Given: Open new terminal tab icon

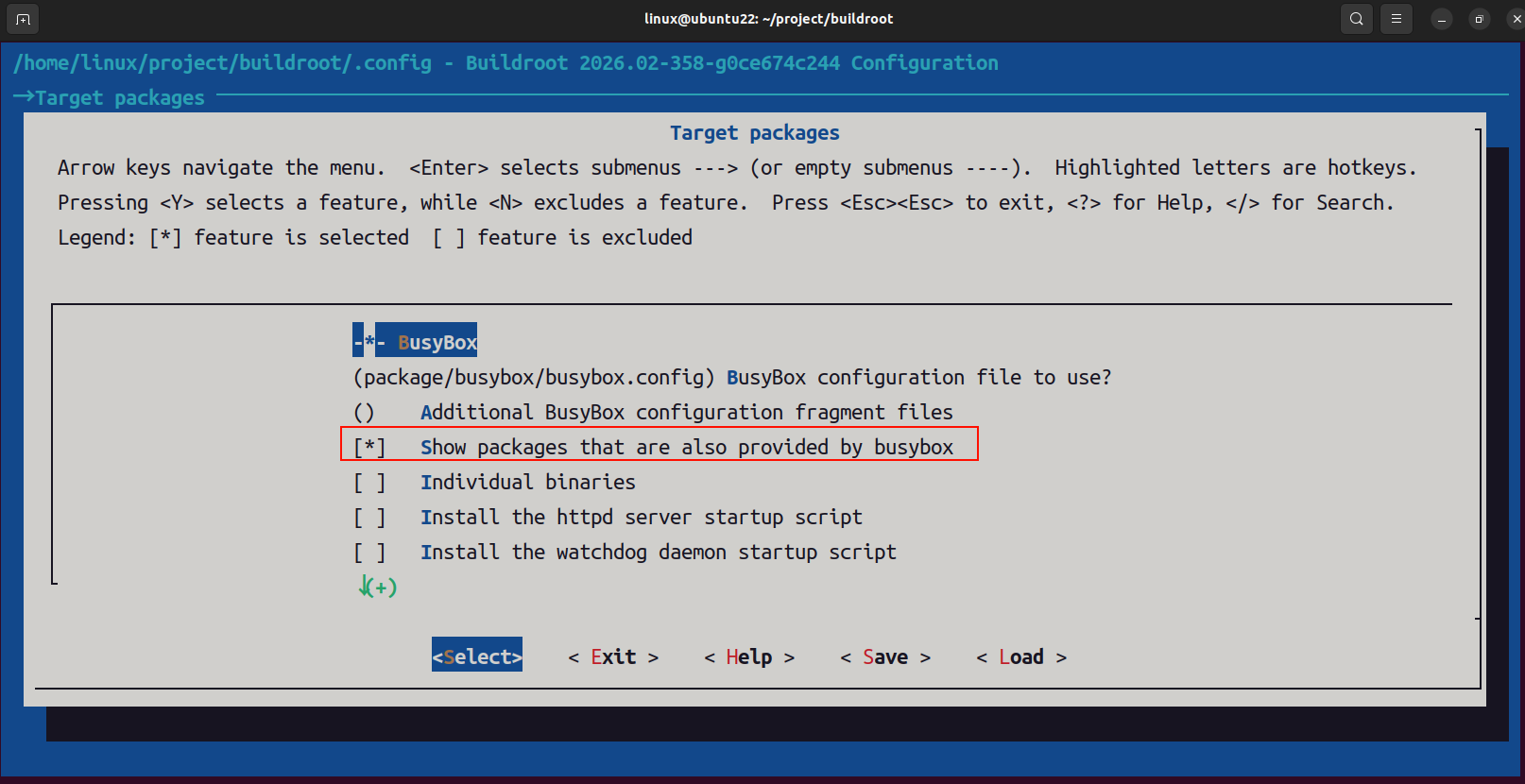Looking at the screenshot, I should (x=23, y=19).
